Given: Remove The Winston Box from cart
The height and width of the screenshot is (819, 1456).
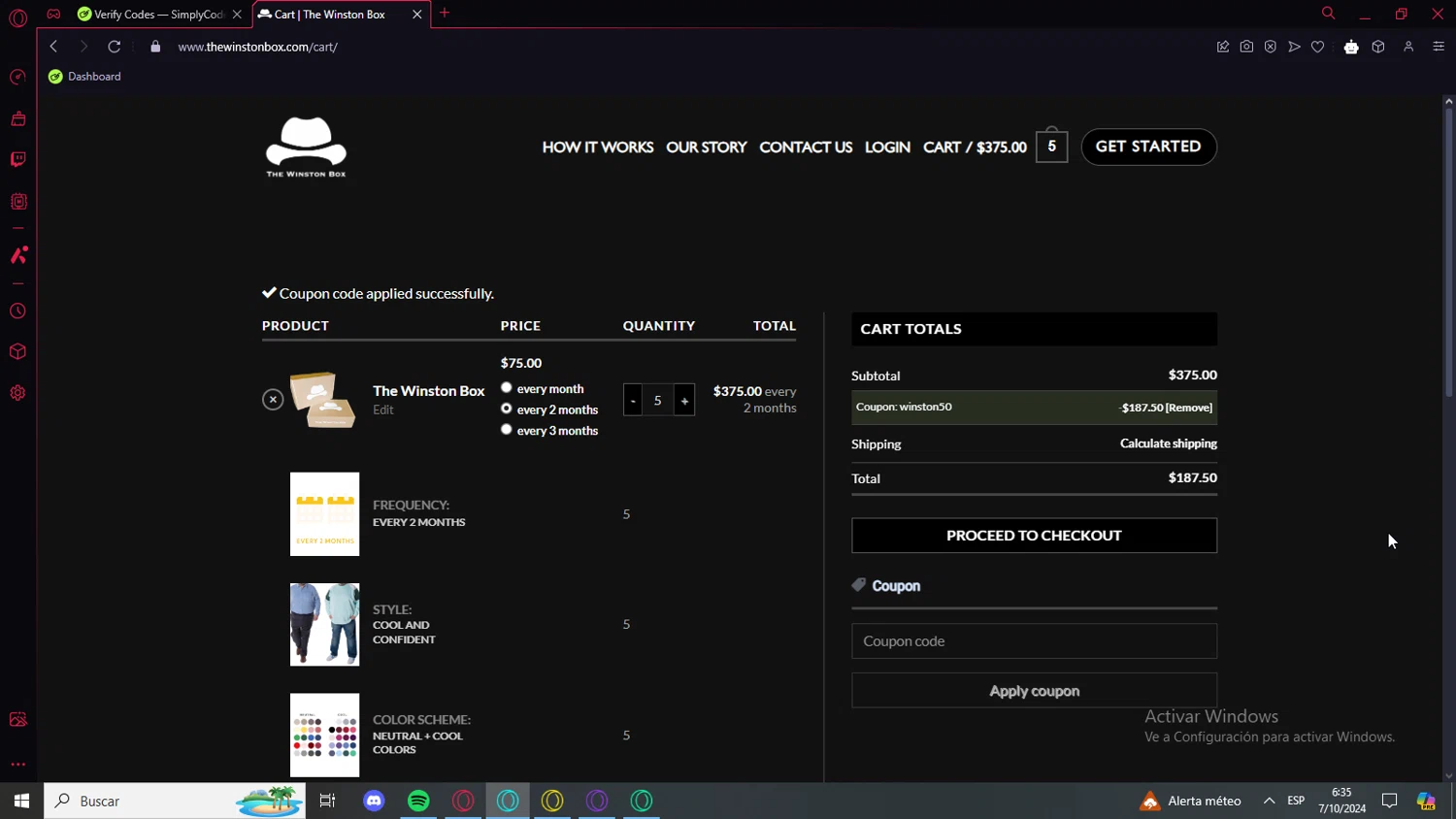Looking at the screenshot, I should pos(273,400).
